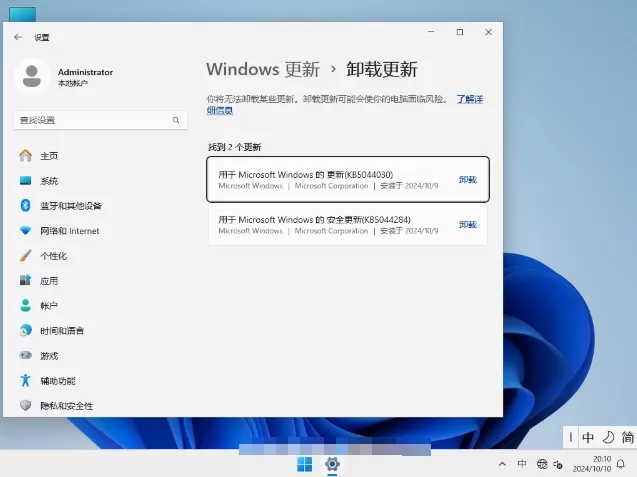The image size is (637, 477).
Task: Click the game controller icon for 游戏
Action: click(x=25, y=356)
